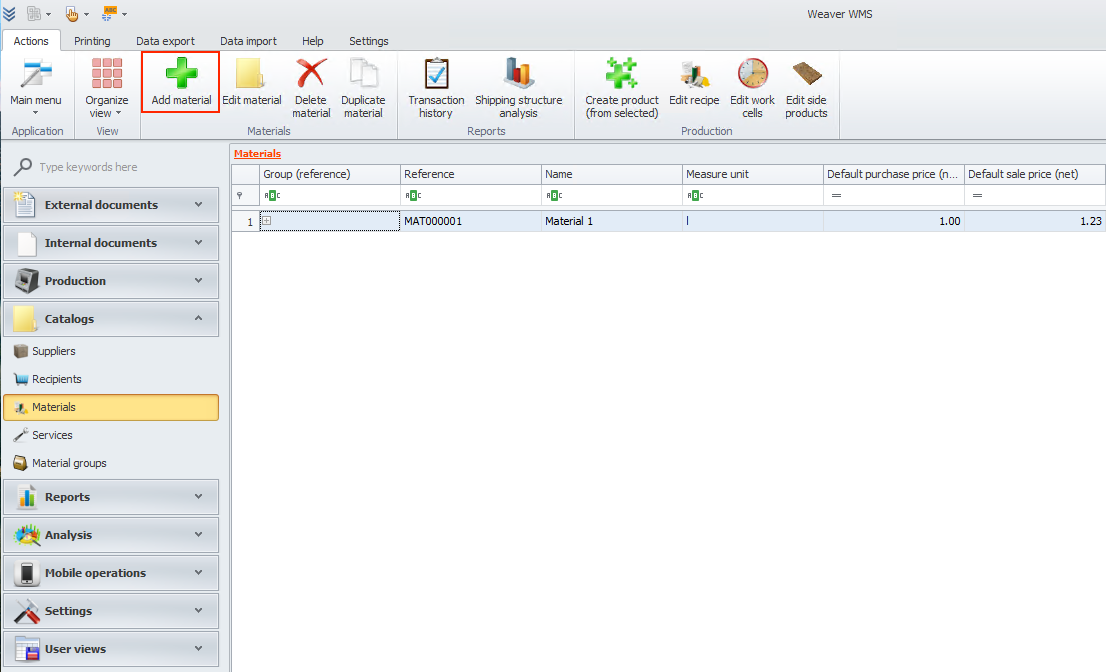Click the Group (reference) filter cell
The width and height of the screenshot is (1106, 672).
(x=330, y=195)
